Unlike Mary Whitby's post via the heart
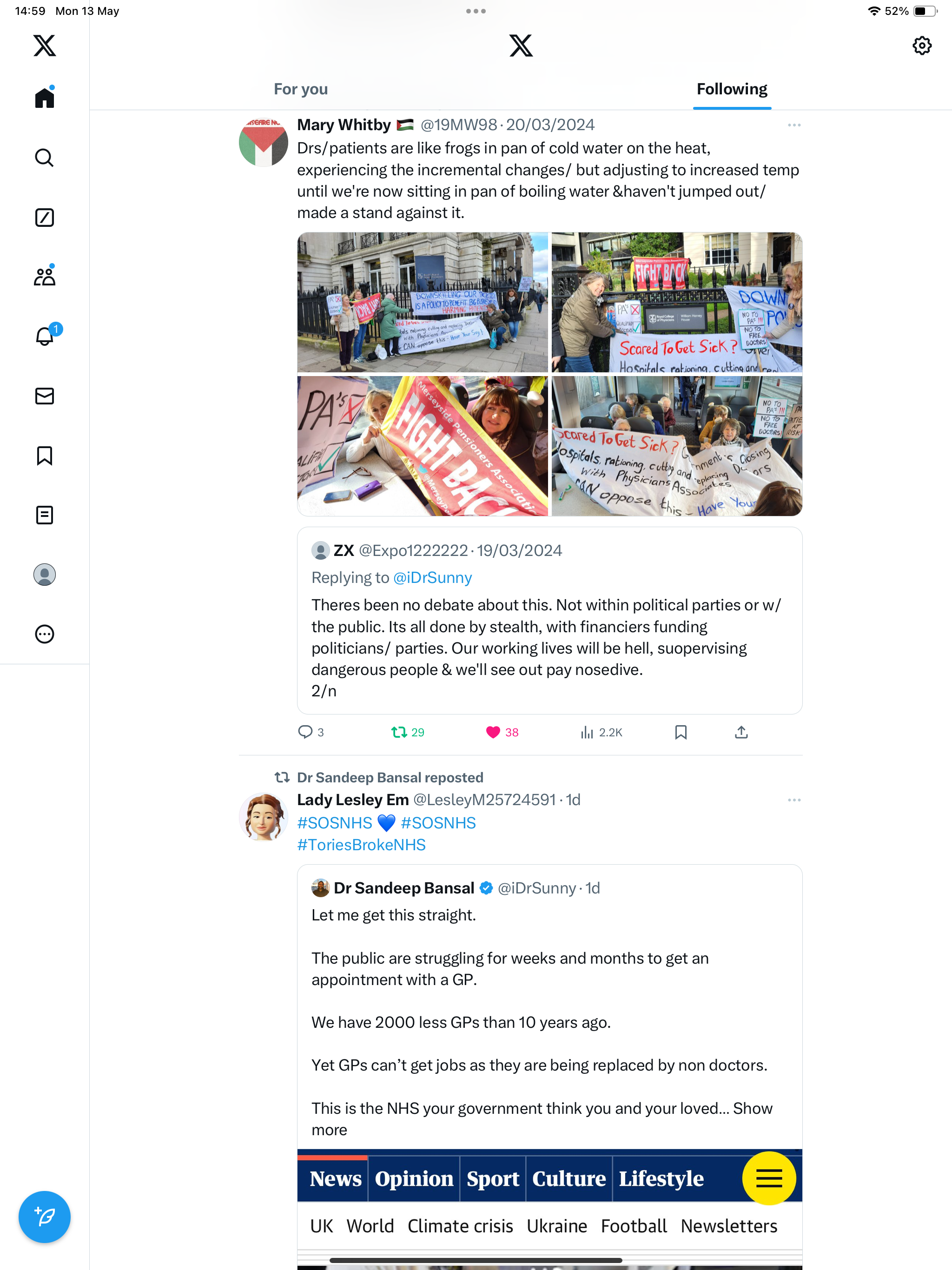The width and height of the screenshot is (952, 1270). (x=493, y=732)
